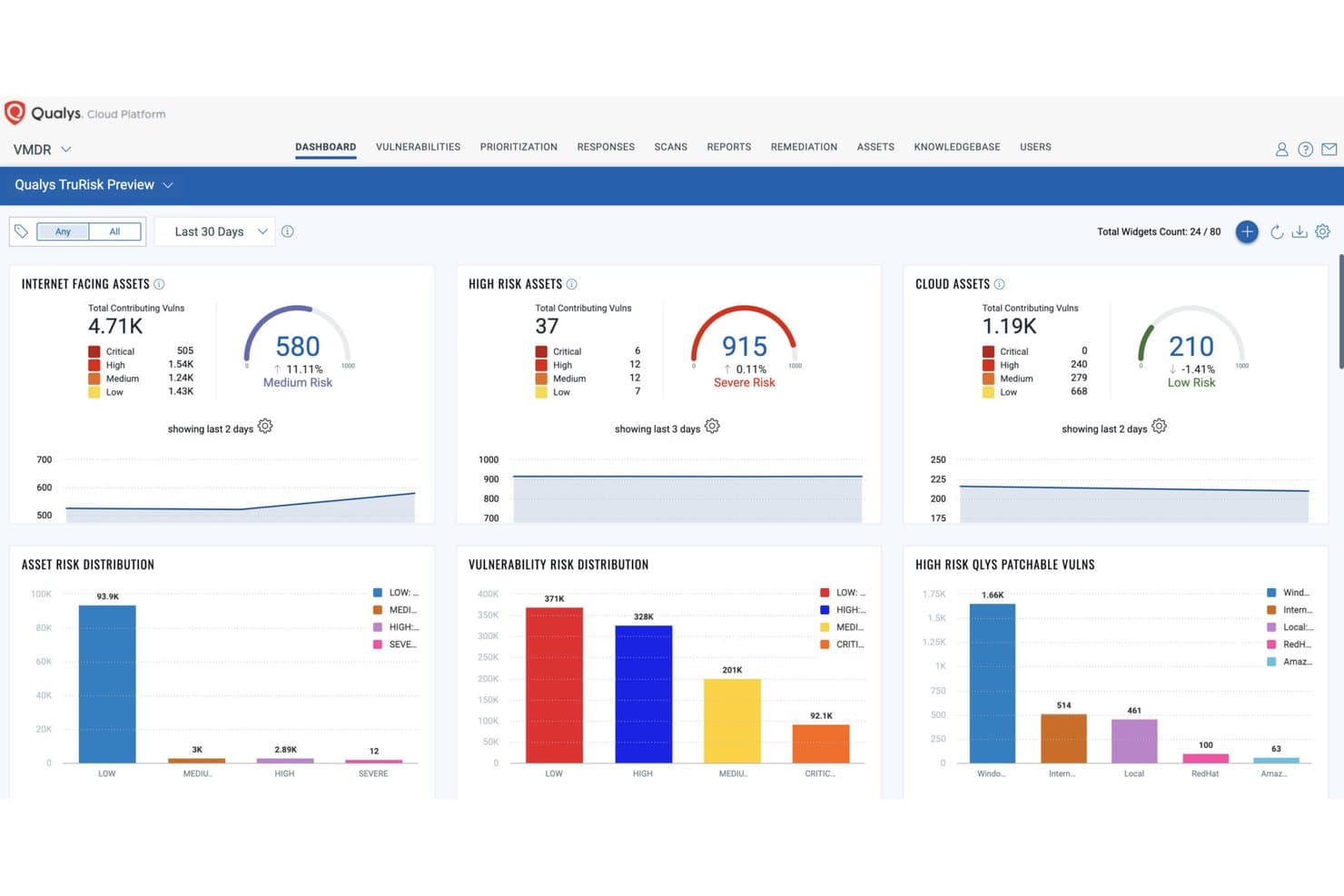
Task: Open the Knowledgebase tab
Action: 957,147
